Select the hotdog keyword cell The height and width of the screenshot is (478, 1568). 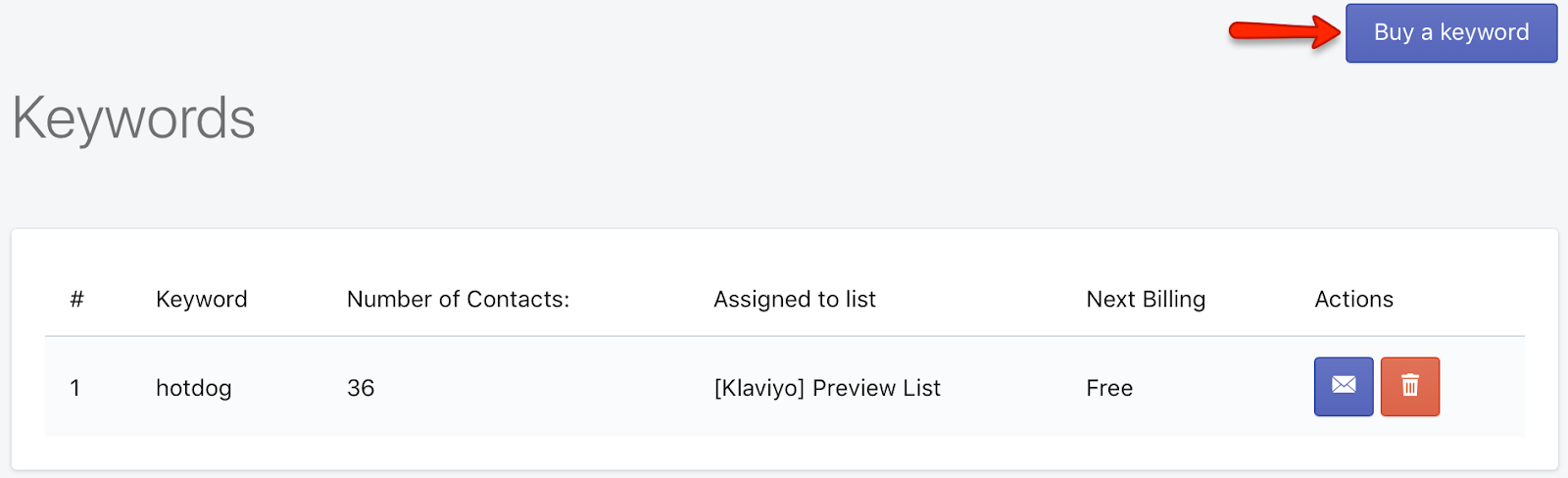194,388
